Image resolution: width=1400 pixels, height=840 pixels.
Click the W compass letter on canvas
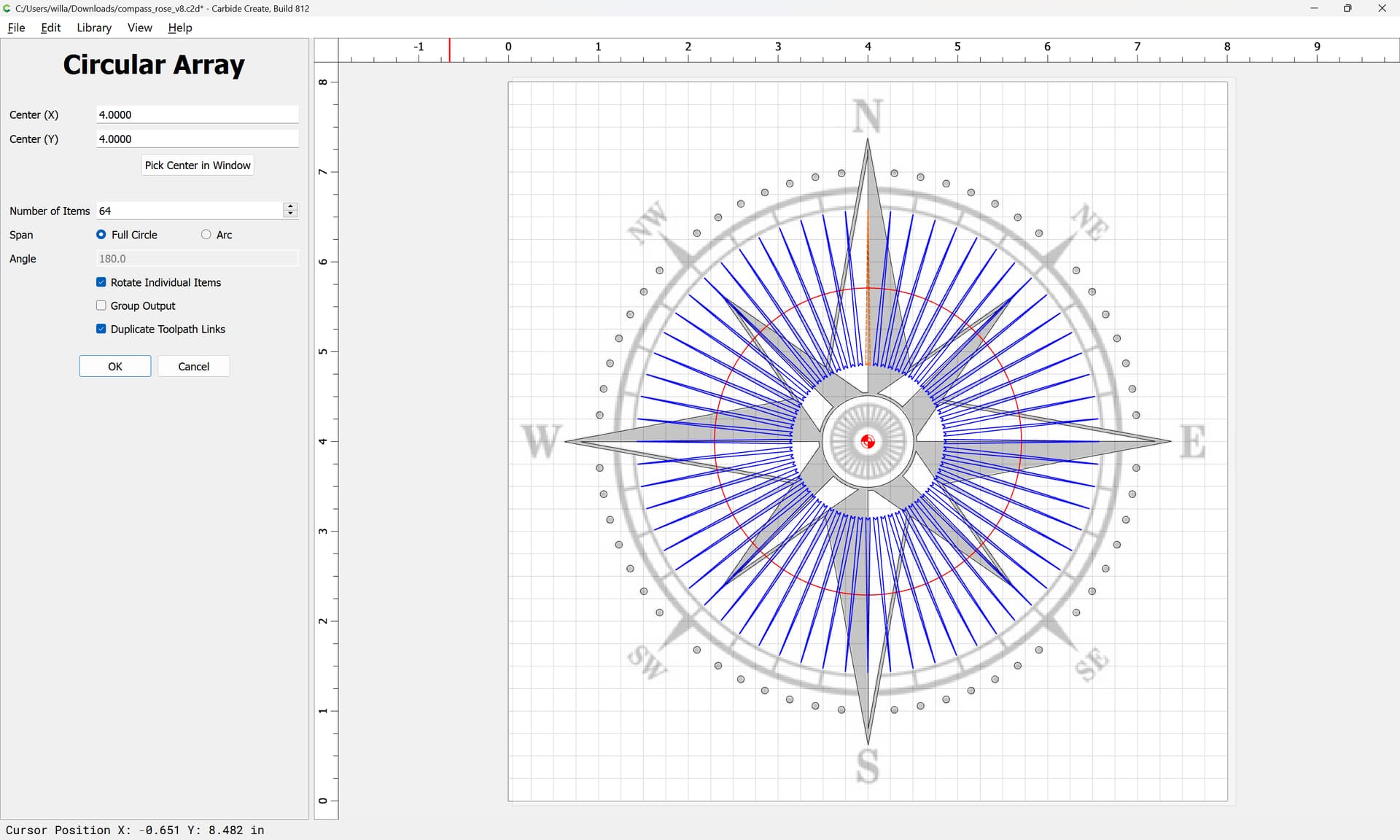click(541, 441)
